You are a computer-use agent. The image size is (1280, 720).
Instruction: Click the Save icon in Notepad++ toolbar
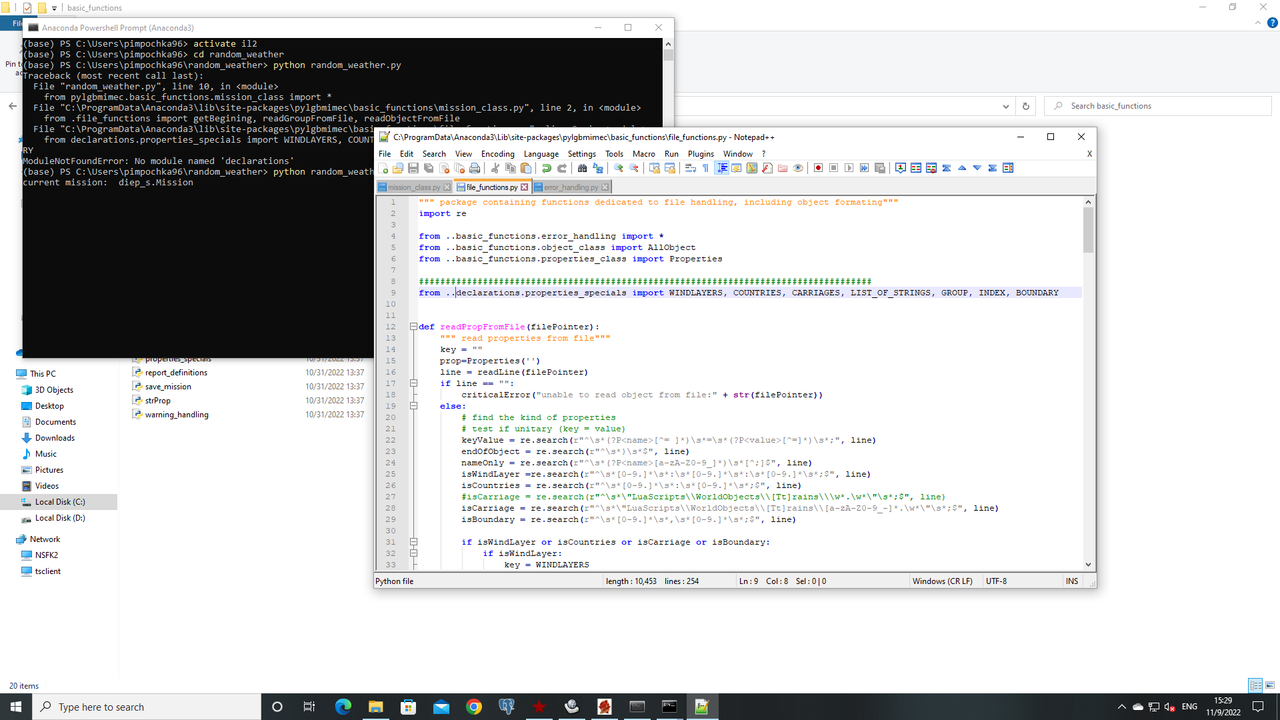413,168
